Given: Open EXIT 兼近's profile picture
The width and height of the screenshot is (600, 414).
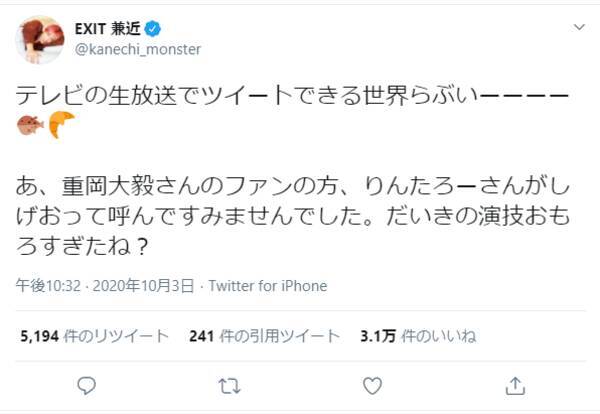Looking at the screenshot, I should 39,40.
